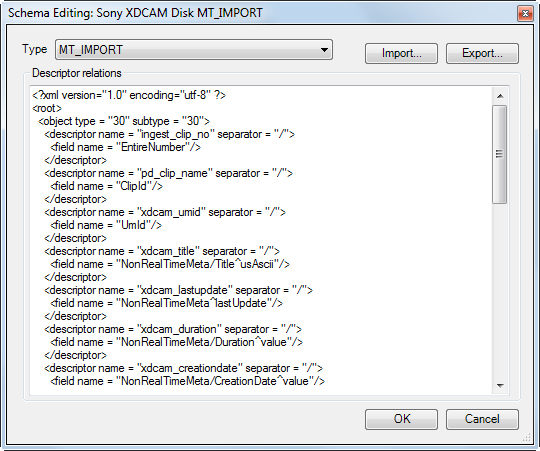Confirm schema changes with OK

[x=401, y=419]
